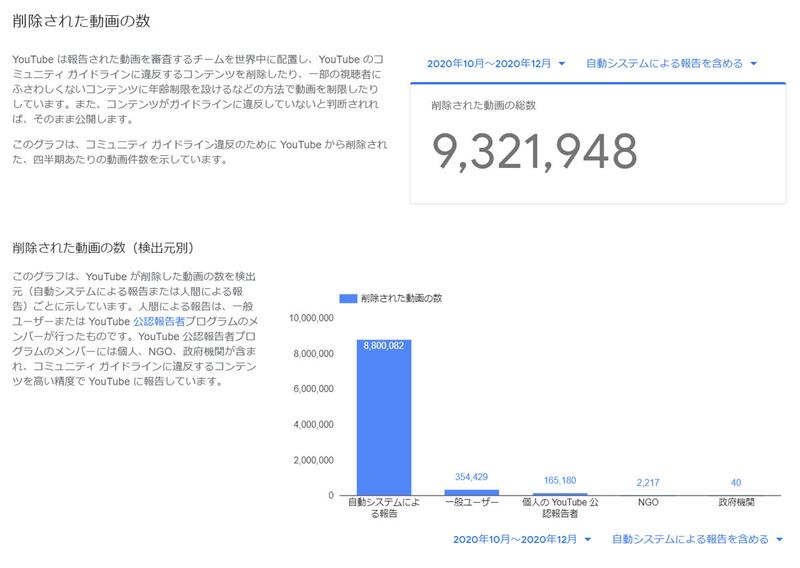The height and width of the screenshot is (568, 800).
Task: Click the 個人の YouTube 公認報告者 bar
Action: tap(560, 493)
